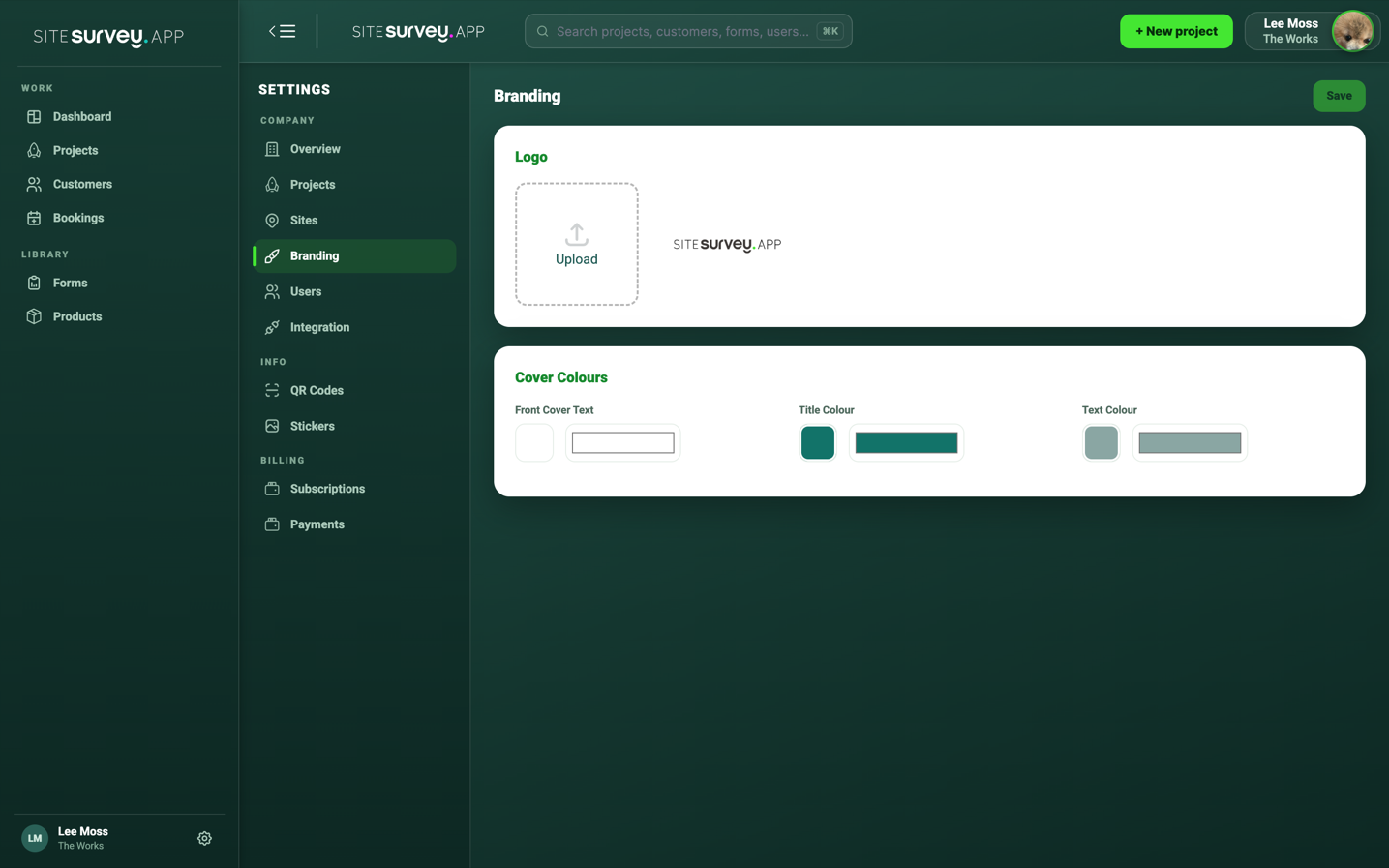The width and height of the screenshot is (1389, 868).
Task: Click the rocket icon beside Projects in Settings
Action: click(272, 185)
